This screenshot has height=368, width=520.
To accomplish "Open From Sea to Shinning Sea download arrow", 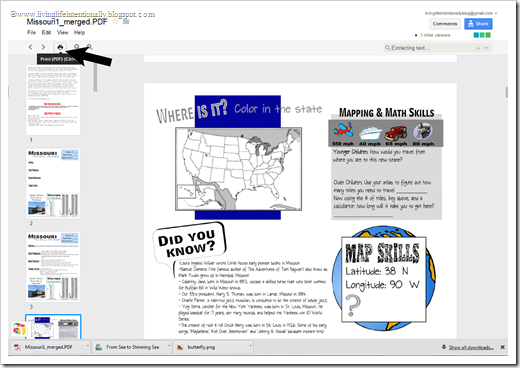I will pos(169,347).
